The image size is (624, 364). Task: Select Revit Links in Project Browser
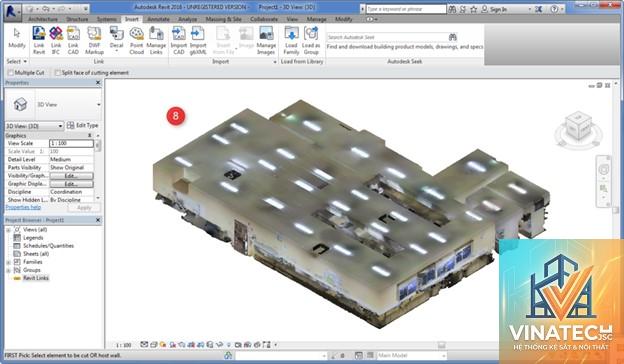pos(35,278)
